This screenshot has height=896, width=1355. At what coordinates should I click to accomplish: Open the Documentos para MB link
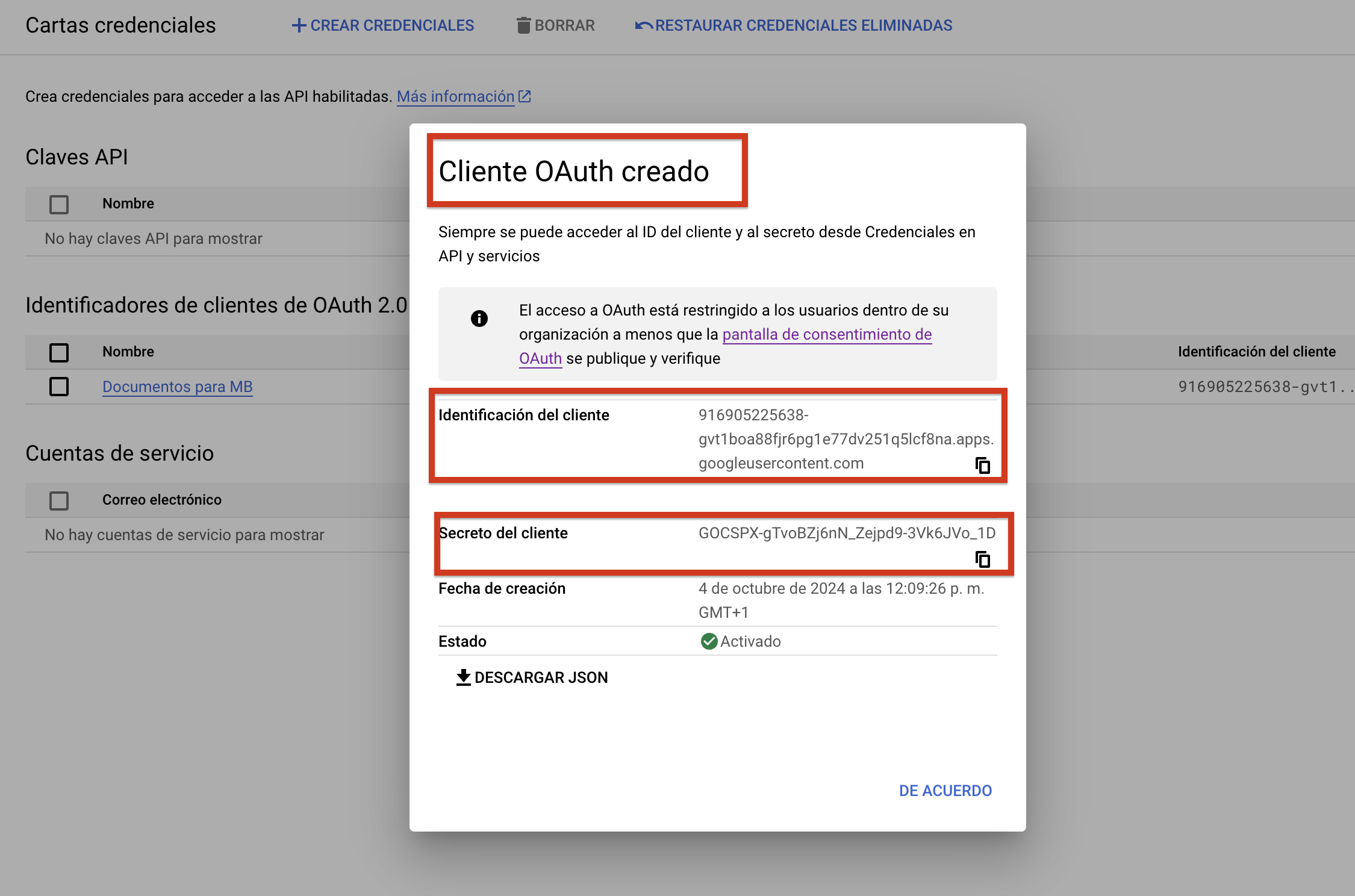(177, 387)
